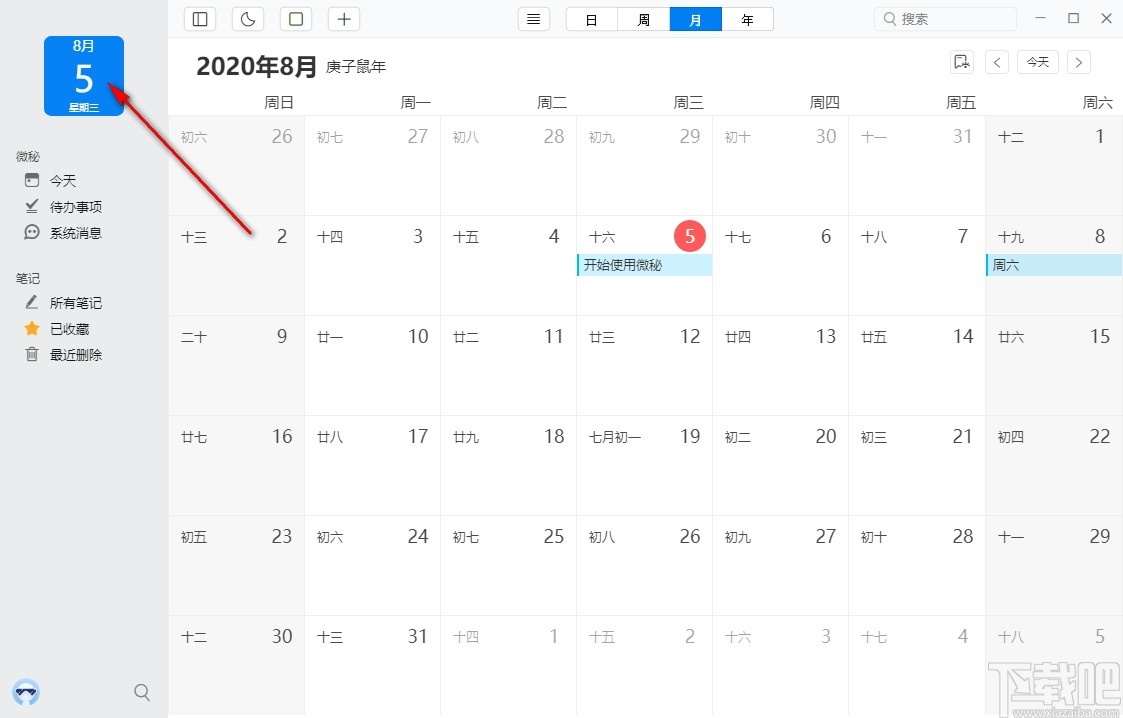The image size is (1123, 718).
Task: Add a new event with plus icon
Action: tap(344, 19)
